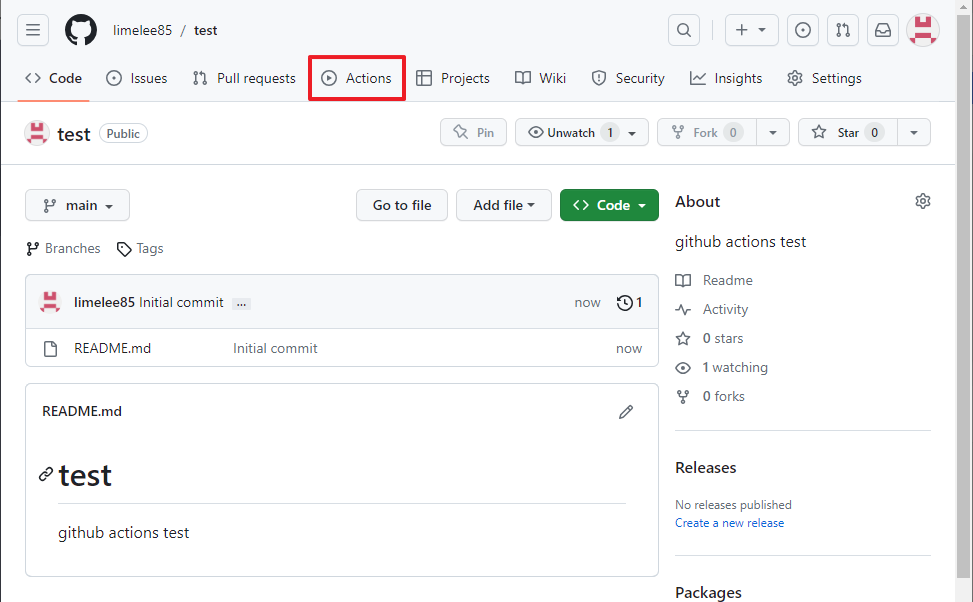The image size is (973, 602).
Task: Click the test repository title link
Action: [x=74, y=134]
